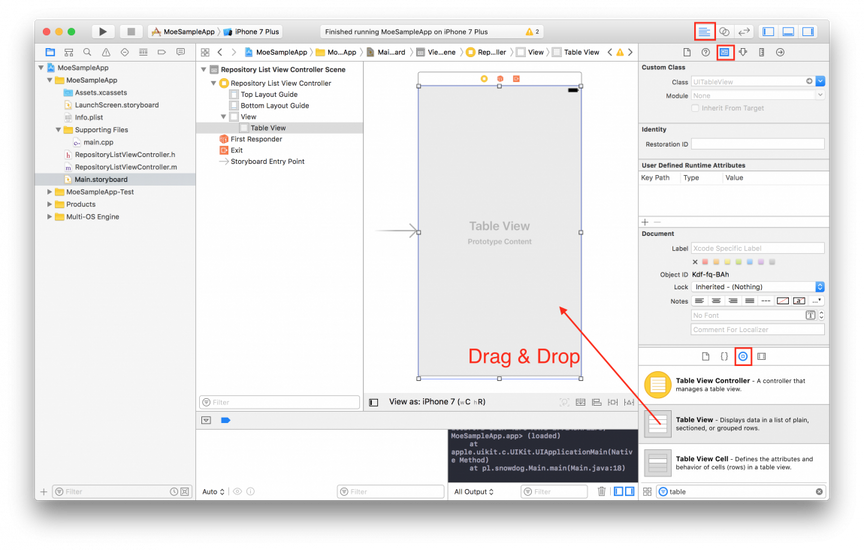Show the Code Snippet library
The height and width of the screenshot is (550, 864).
click(724, 357)
